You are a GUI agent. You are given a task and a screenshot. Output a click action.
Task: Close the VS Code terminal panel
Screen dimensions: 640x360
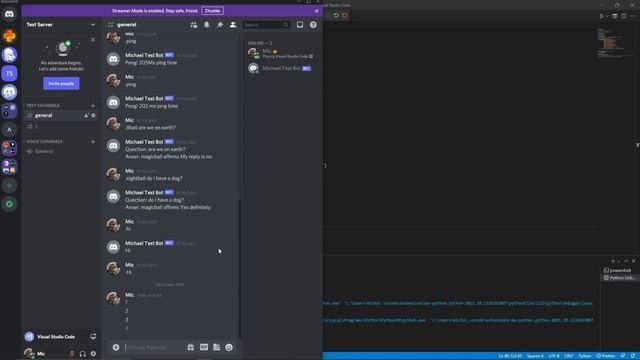[634, 261]
